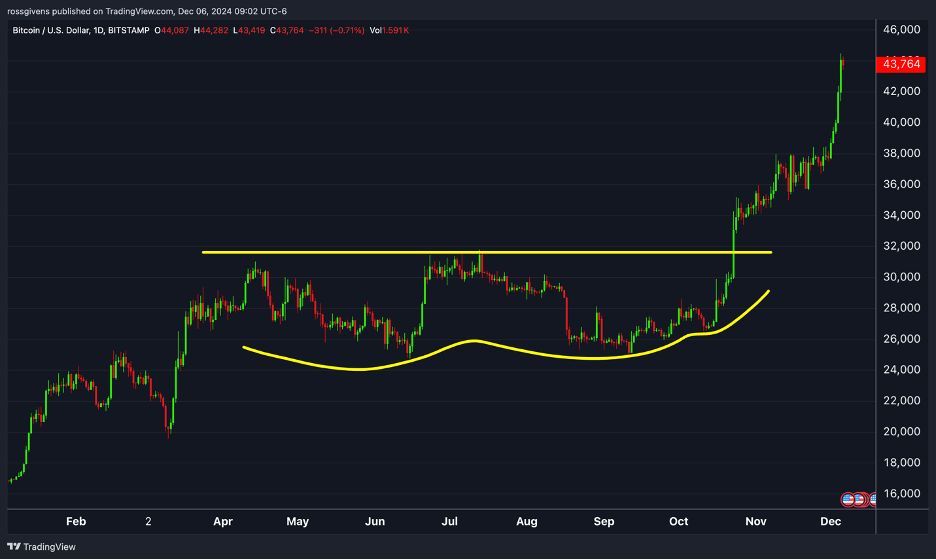
Task: Click the 1D interval label in the legend
Action: click(x=98, y=30)
